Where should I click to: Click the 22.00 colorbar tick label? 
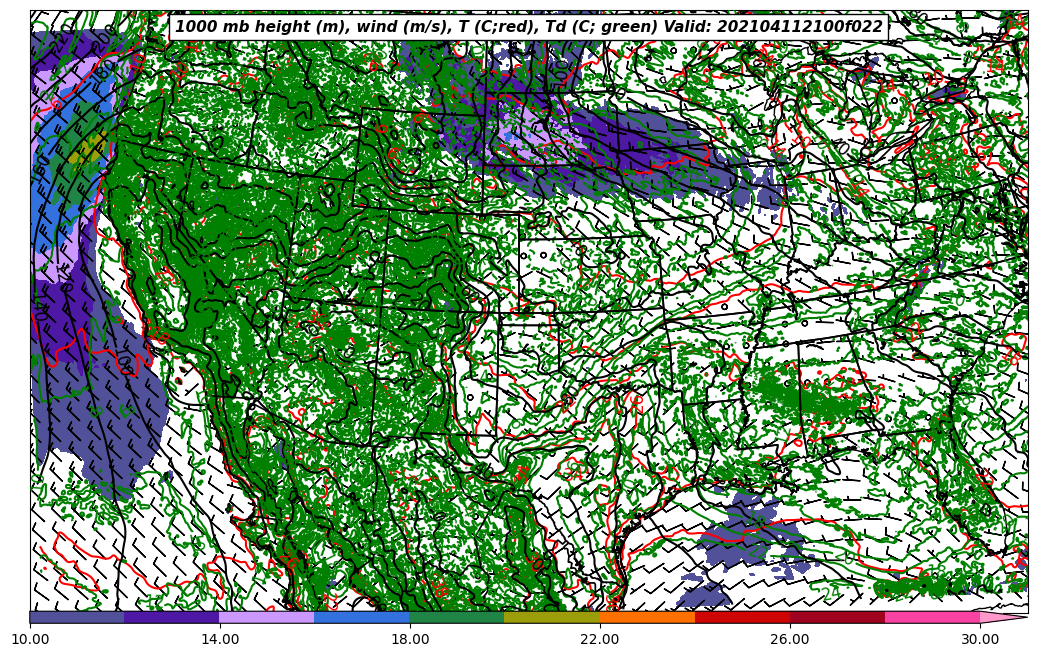[x=600, y=638]
